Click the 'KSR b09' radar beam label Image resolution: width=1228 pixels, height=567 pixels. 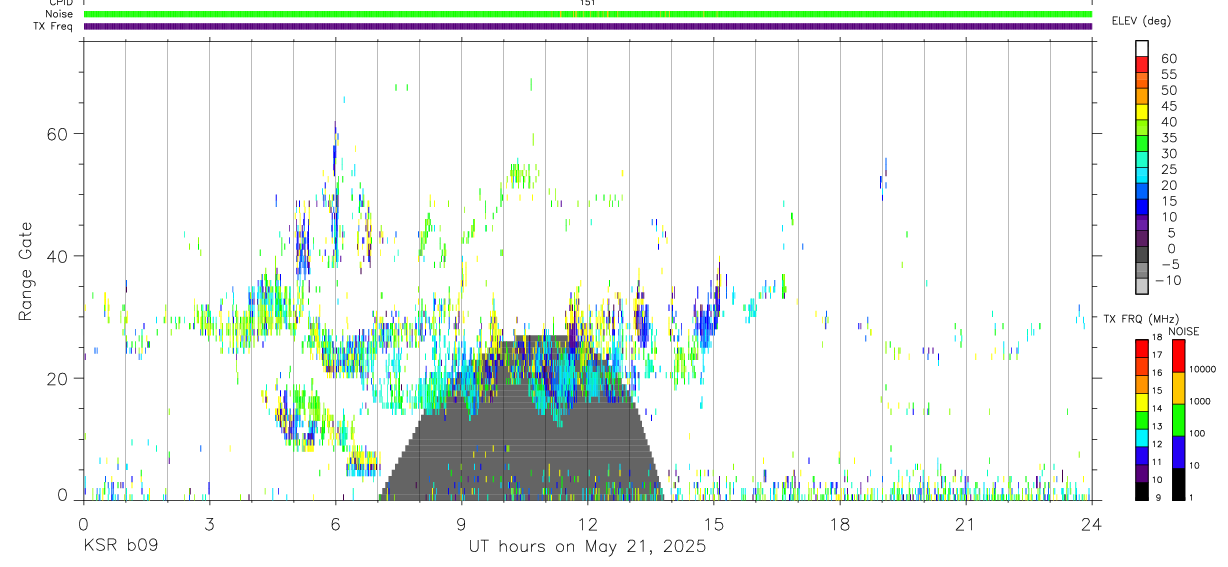[x=120, y=547]
